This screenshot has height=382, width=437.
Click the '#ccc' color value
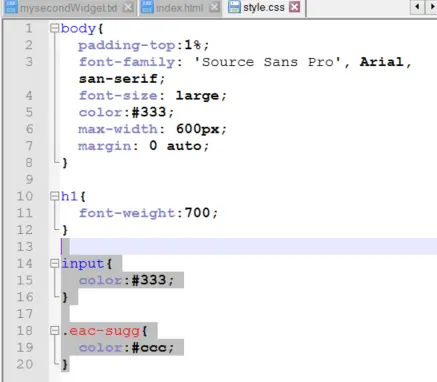coord(149,348)
